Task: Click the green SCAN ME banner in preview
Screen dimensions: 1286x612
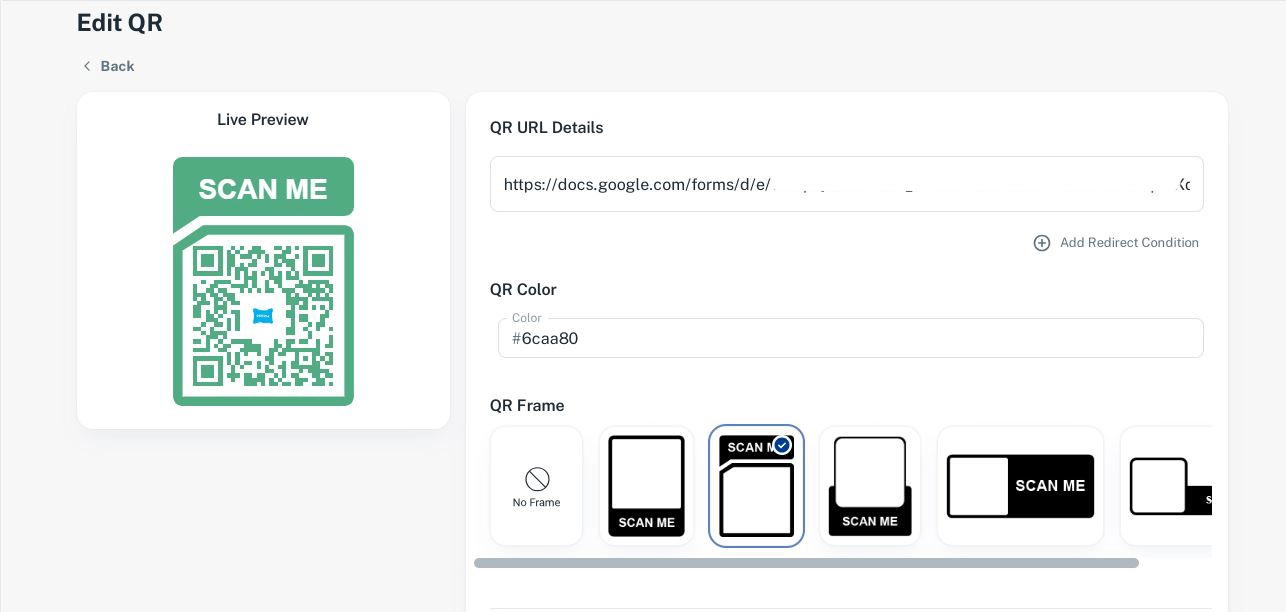Action: click(263, 189)
